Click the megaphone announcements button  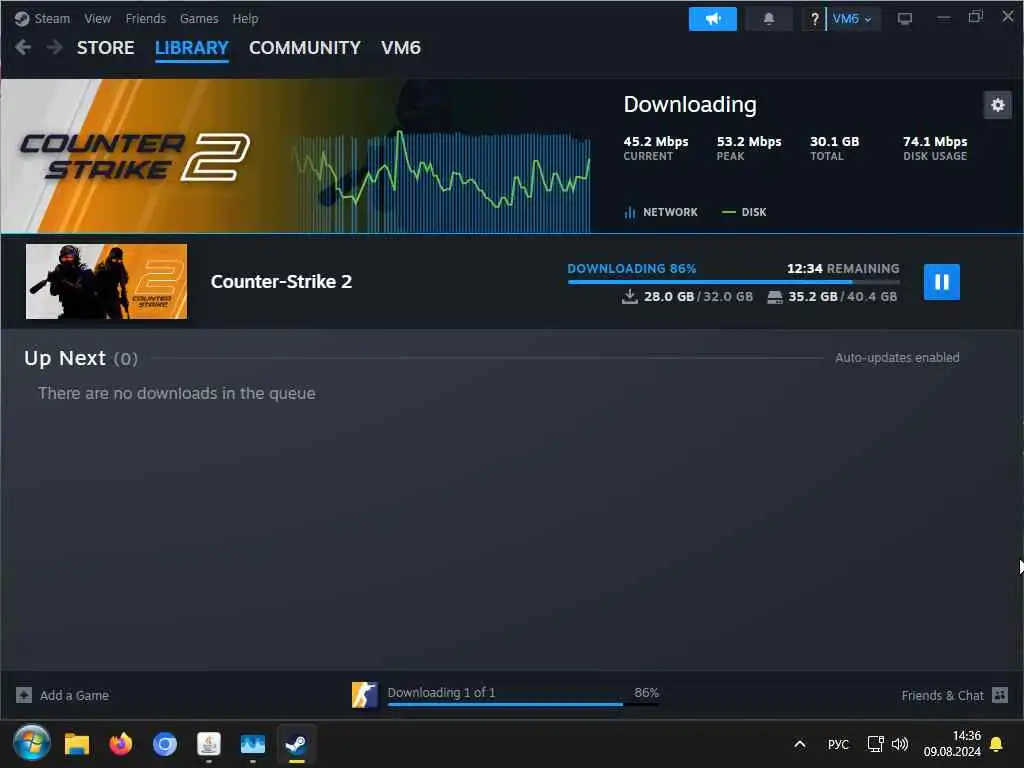tap(712, 19)
